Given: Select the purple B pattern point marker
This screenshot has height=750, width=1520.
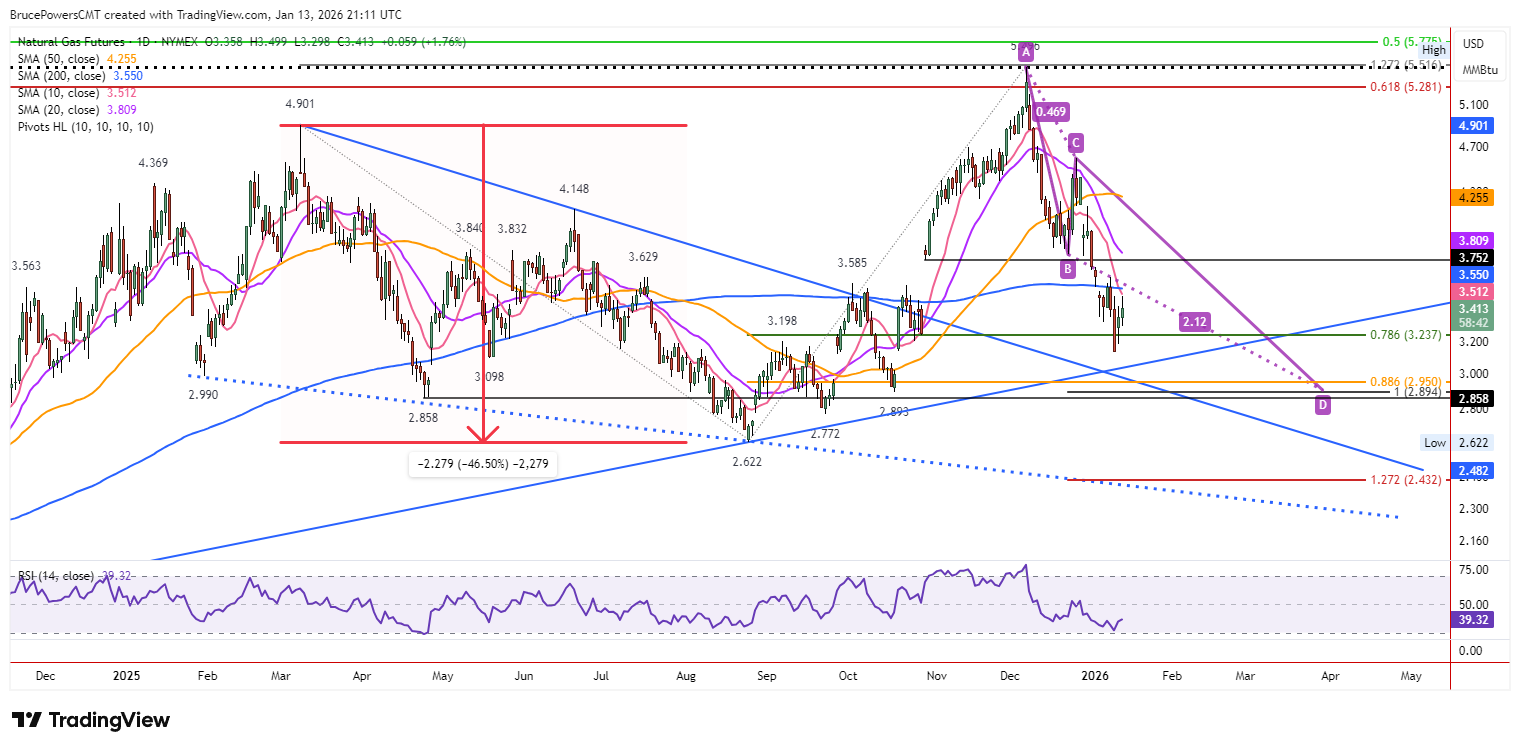Looking at the screenshot, I should point(1067,268).
